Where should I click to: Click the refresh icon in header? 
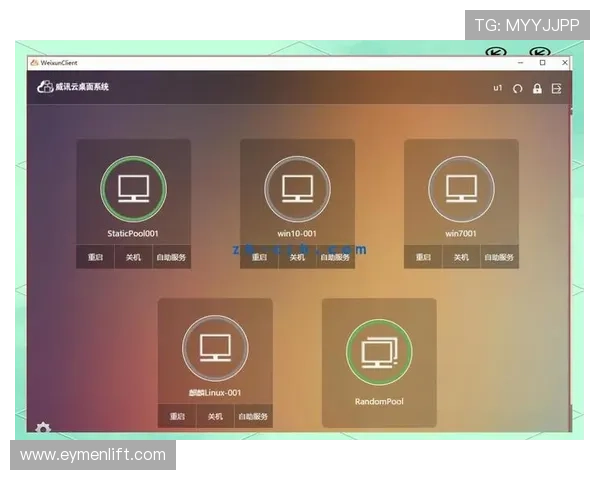click(518, 88)
